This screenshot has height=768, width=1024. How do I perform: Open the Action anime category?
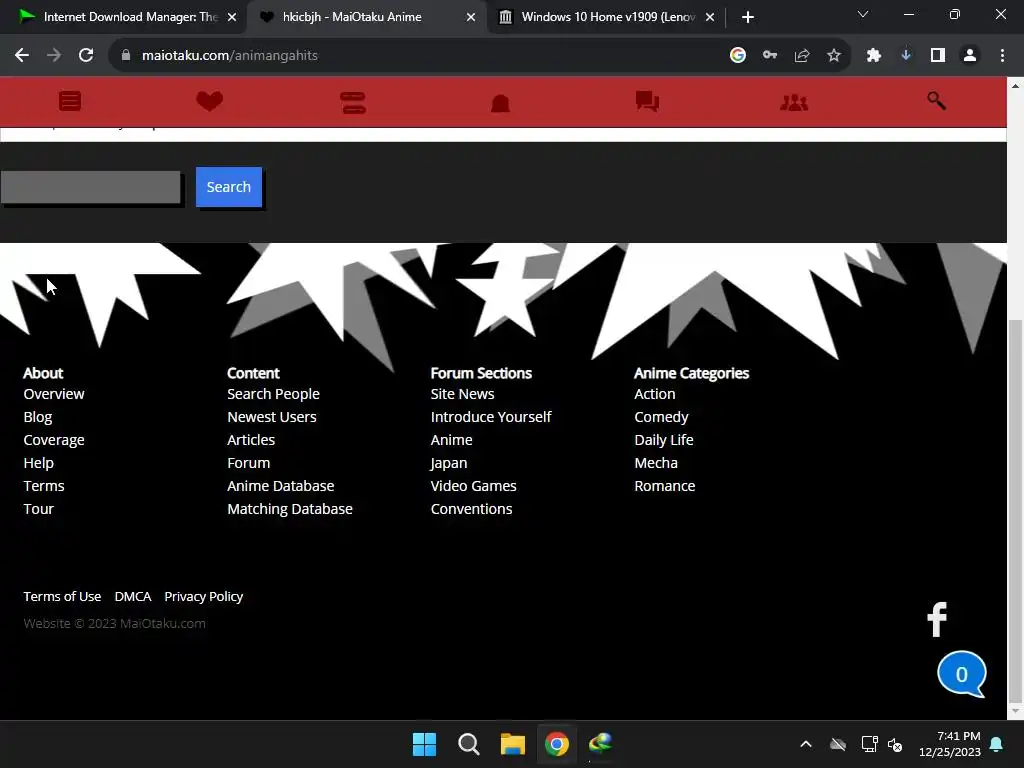click(654, 394)
